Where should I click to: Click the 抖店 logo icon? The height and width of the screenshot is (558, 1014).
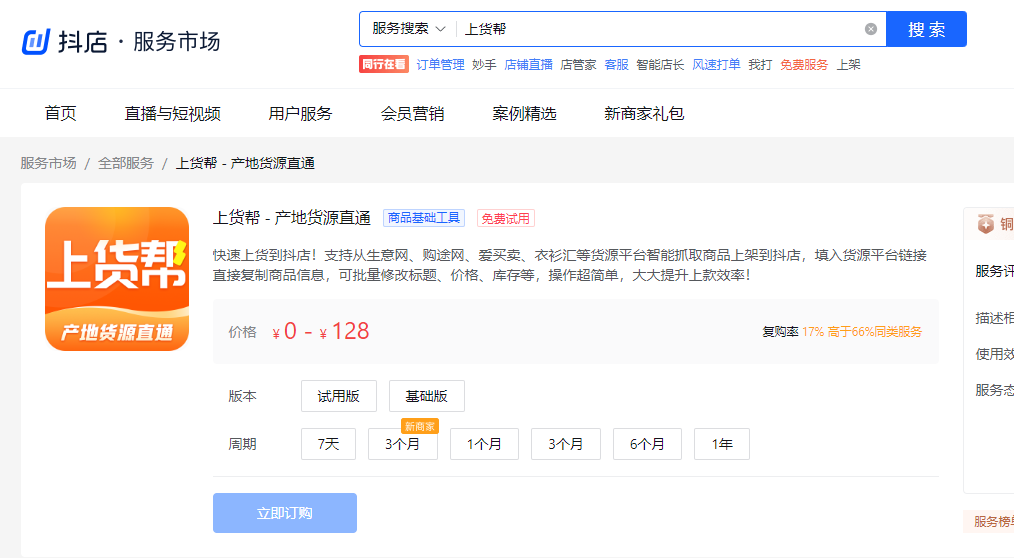tap(36, 41)
